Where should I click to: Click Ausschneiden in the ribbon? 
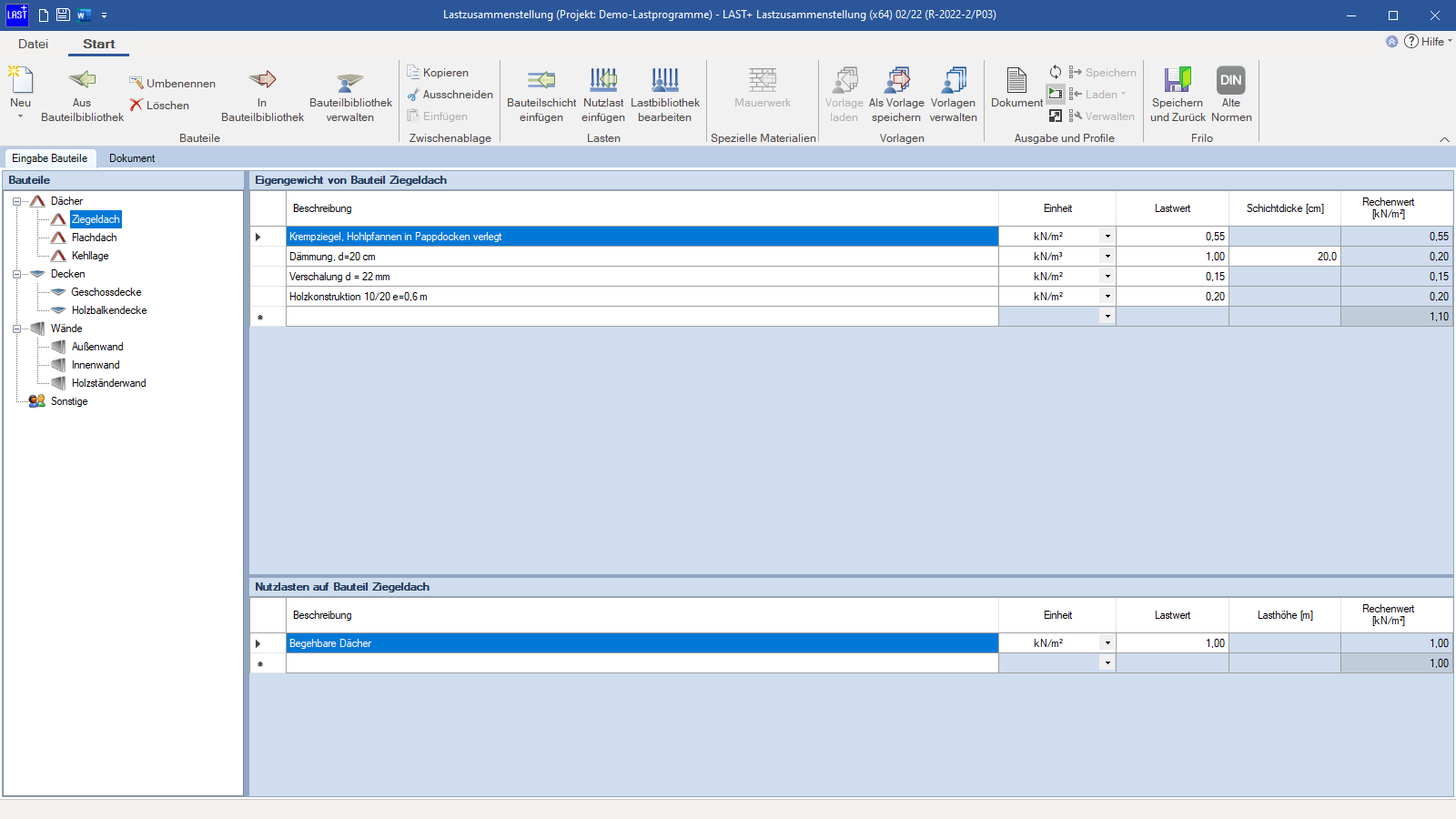point(450,94)
